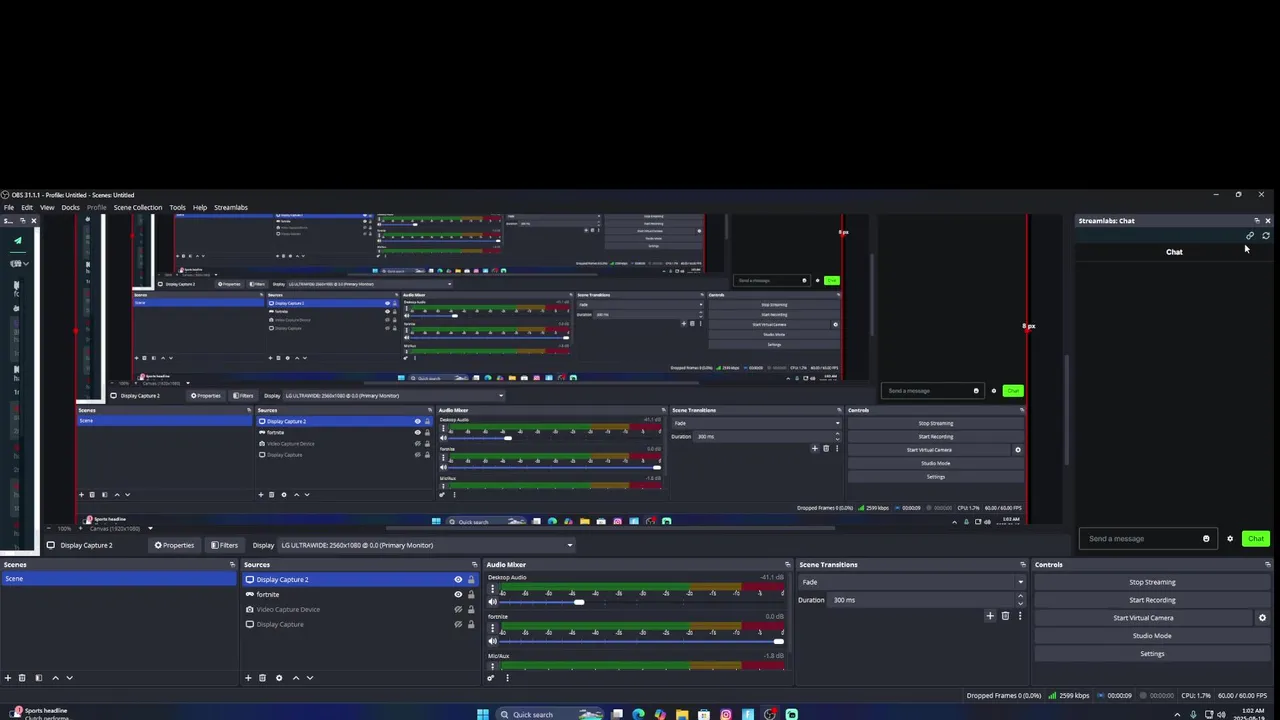Mute the Desktop Audio speaker icon
This screenshot has width=1280, height=720.
[x=492, y=602]
